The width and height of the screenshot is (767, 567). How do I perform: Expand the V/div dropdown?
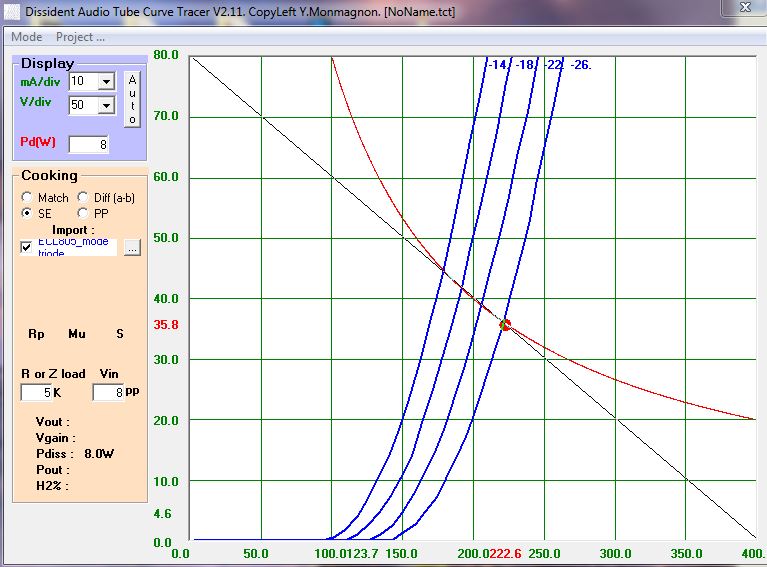point(106,105)
